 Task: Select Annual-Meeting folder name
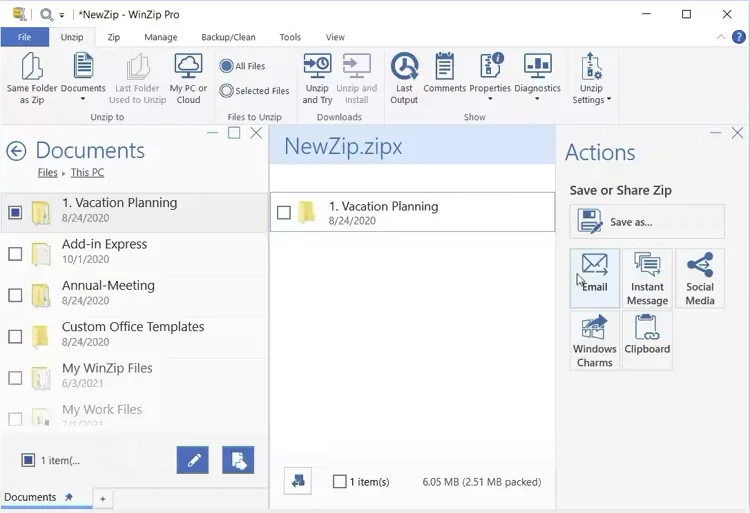(x=108, y=285)
